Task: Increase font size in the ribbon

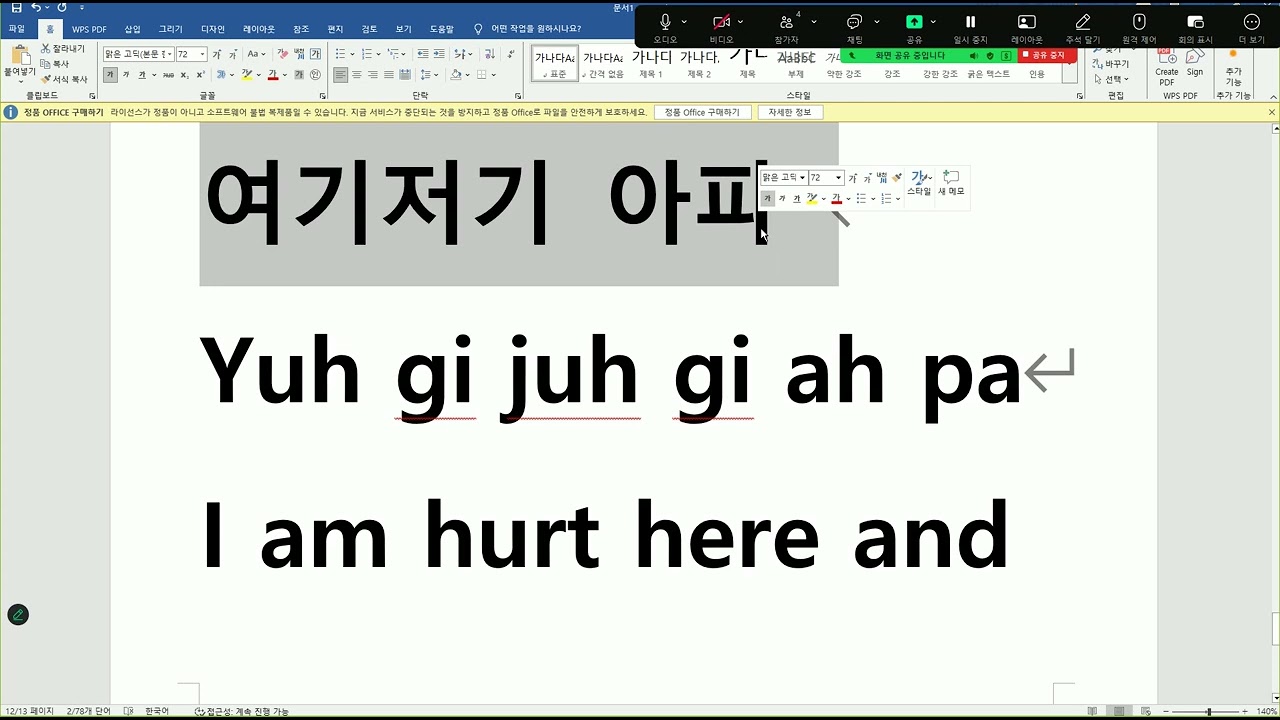Action: click(x=216, y=54)
